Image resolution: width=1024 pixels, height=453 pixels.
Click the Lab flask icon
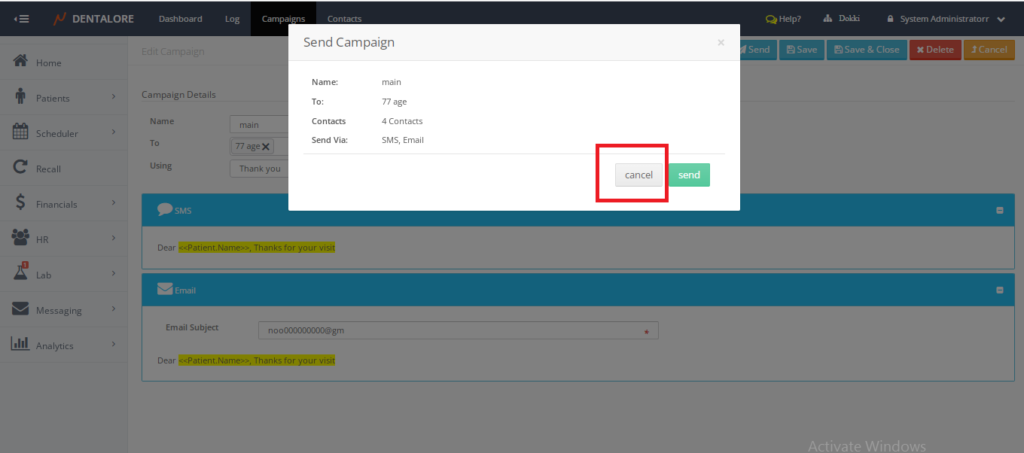(19, 273)
